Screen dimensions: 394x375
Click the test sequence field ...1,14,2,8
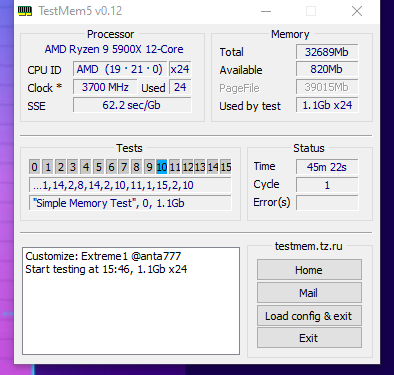(x=130, y=185)
